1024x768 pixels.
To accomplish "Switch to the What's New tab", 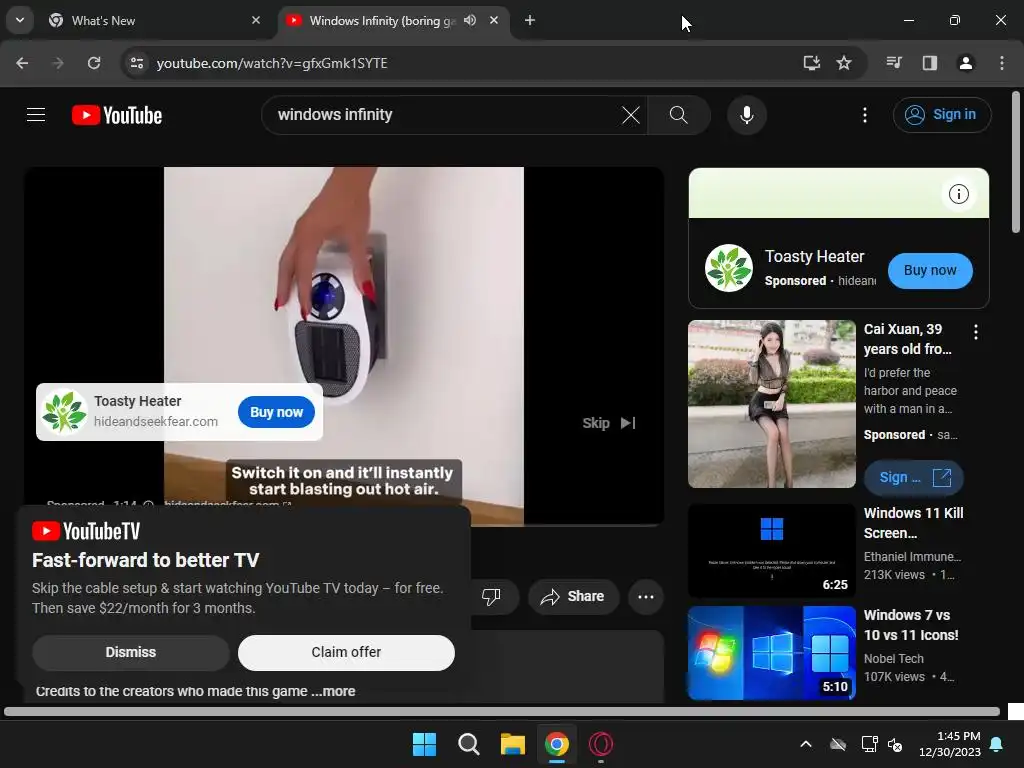I will tap(155, 20).
